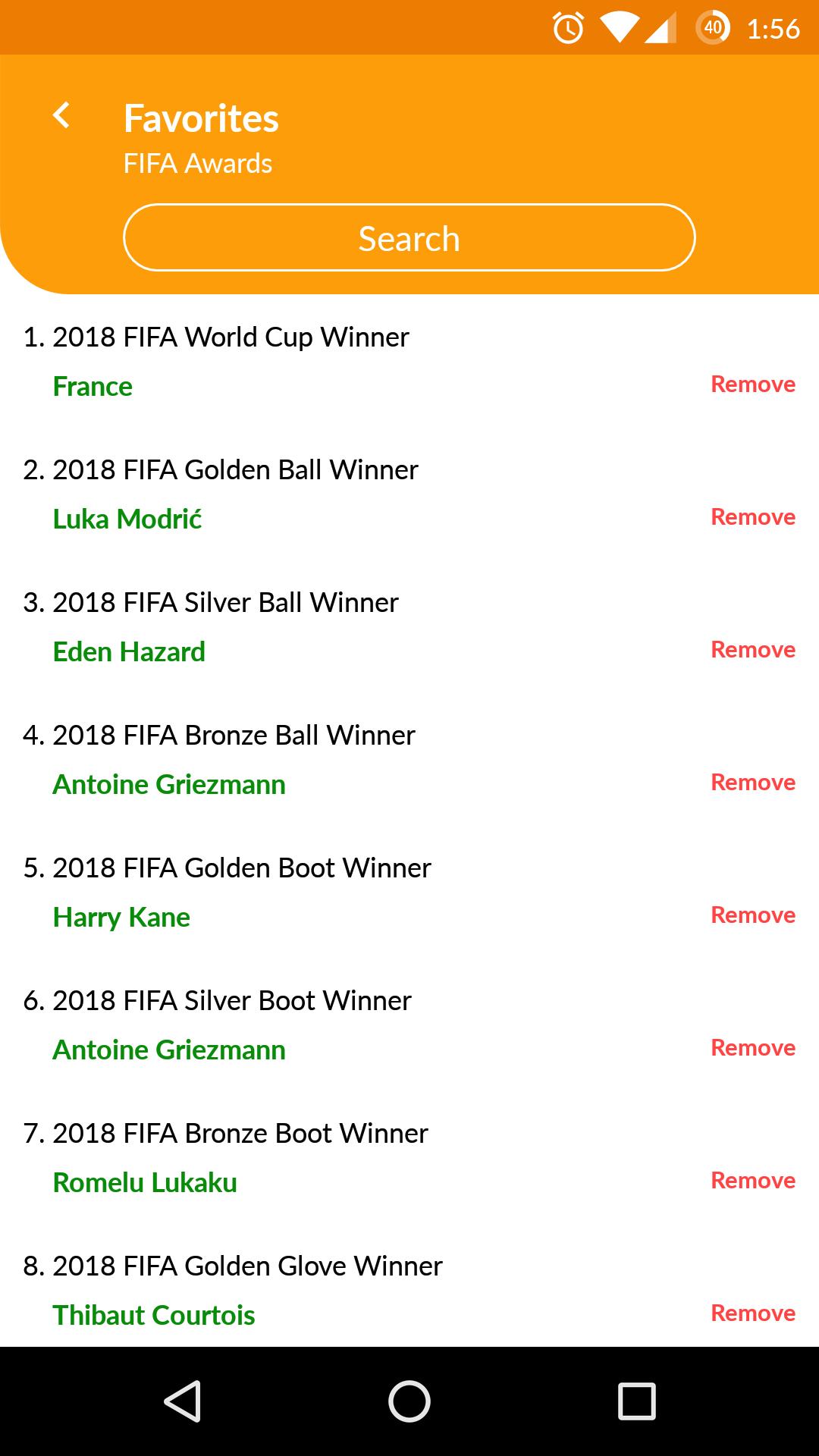Click the Search field
Screen dimensions: 819x1456
coord(409,238)
